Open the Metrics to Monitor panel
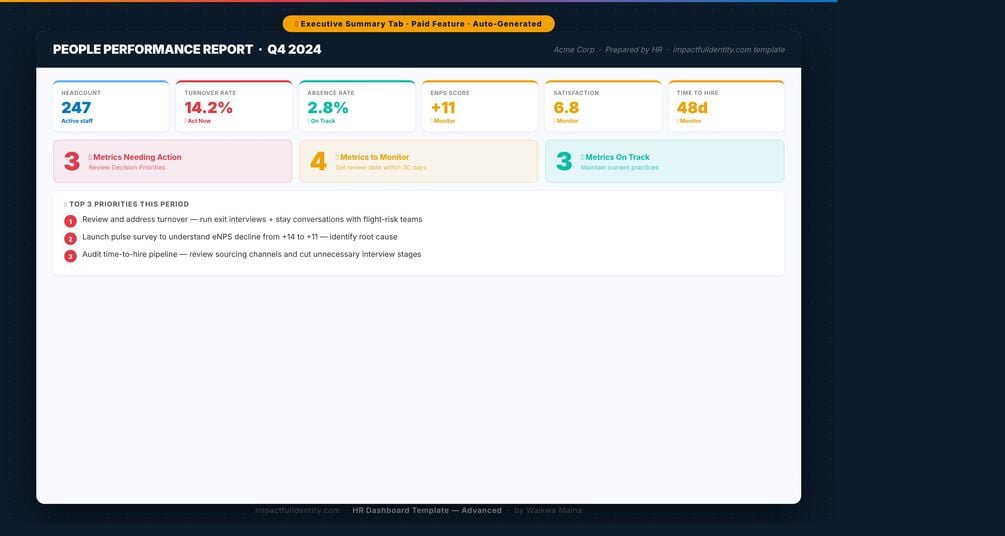Screen dimensions: 1005x536 (419, 161)
